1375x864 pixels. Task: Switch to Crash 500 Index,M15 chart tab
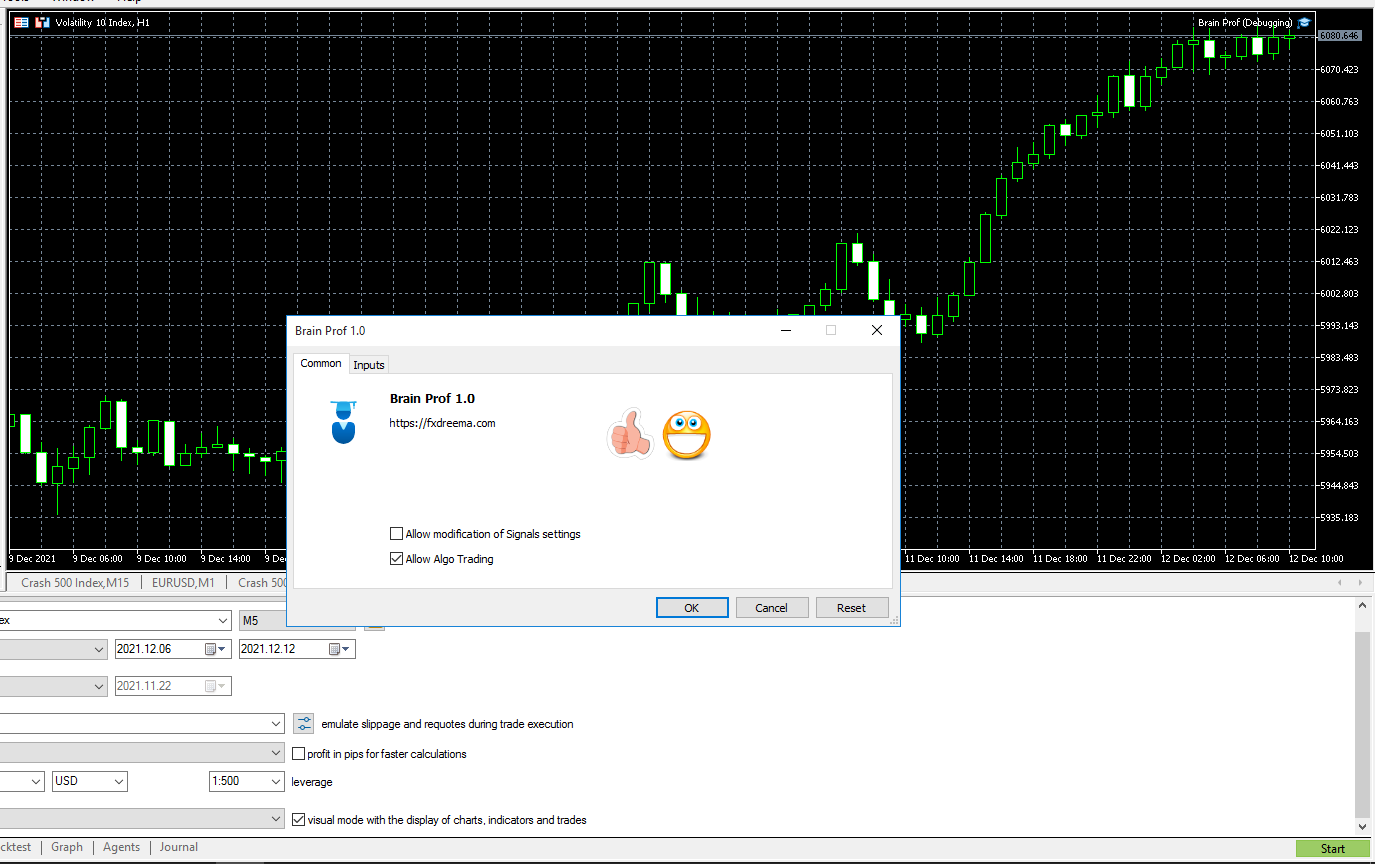click(x=75, y=582)
